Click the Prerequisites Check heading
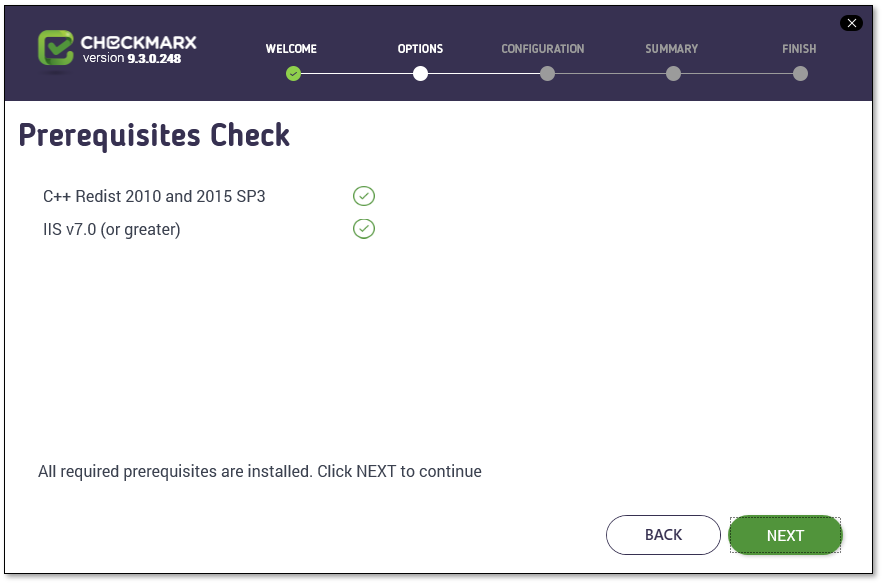883x583 pixels. (x=154, y=135)
